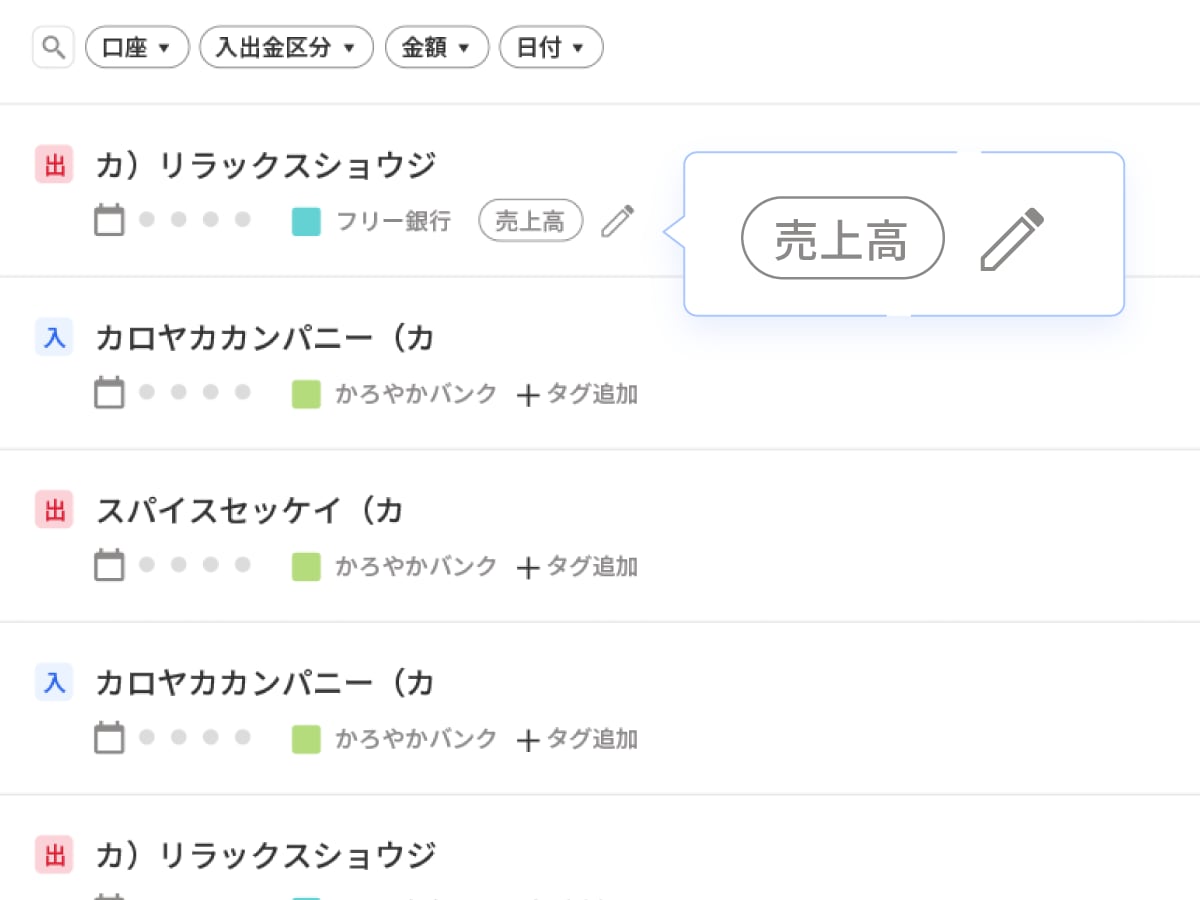Image resolution: width=1200 pixels, height=900 pixels.
Task: Click the large pencil icon in the popup
Action: [x=1011, y=238]
